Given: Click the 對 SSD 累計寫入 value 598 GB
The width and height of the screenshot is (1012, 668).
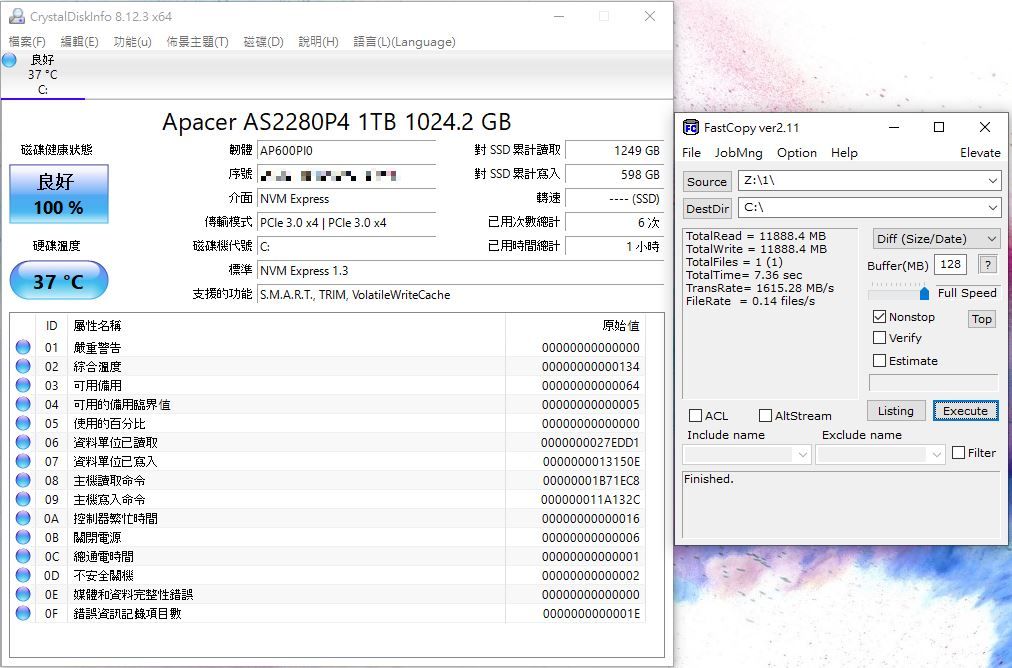Looking at the screenshot, I should click(614, 174).
